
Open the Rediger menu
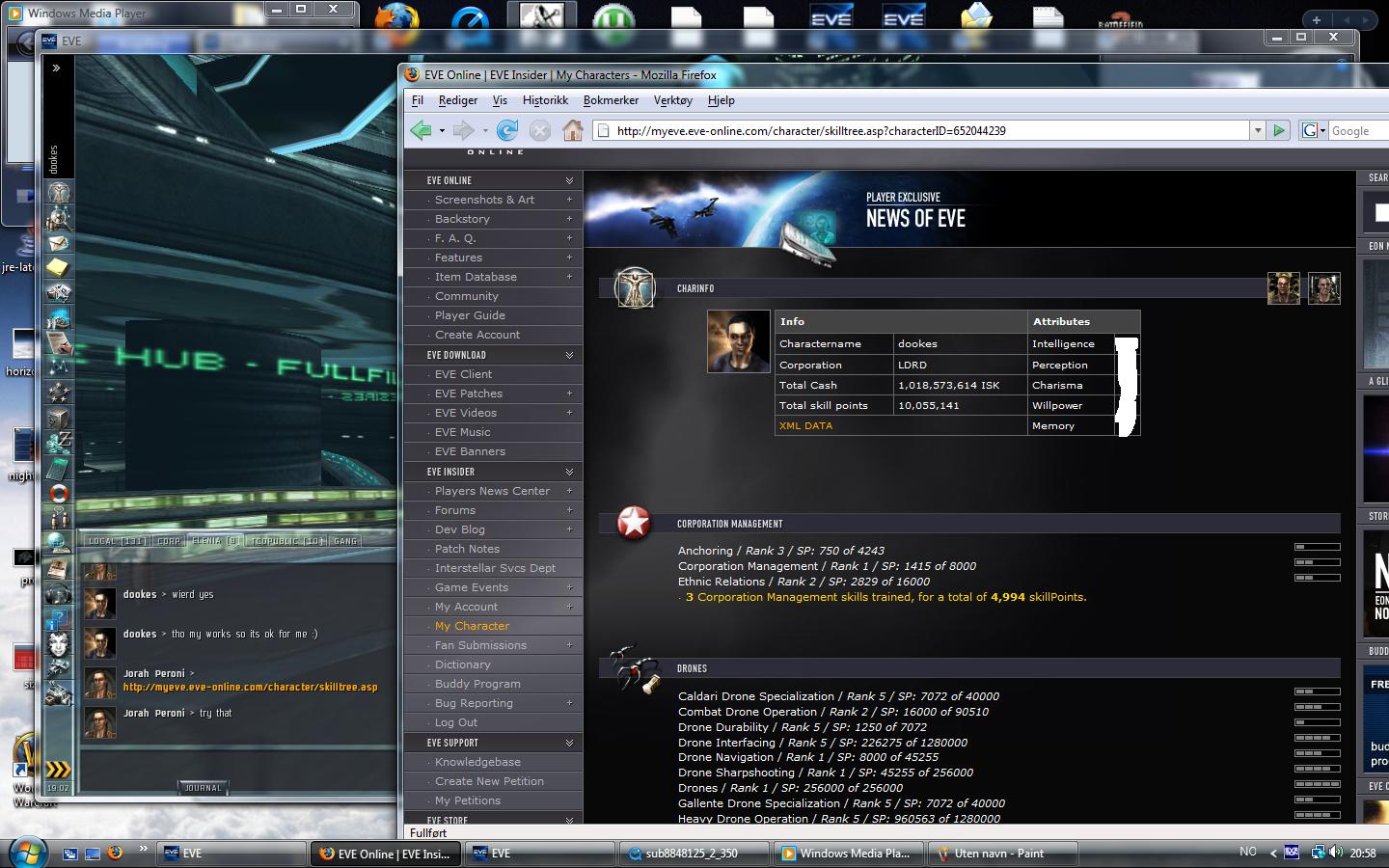point(458,100)
